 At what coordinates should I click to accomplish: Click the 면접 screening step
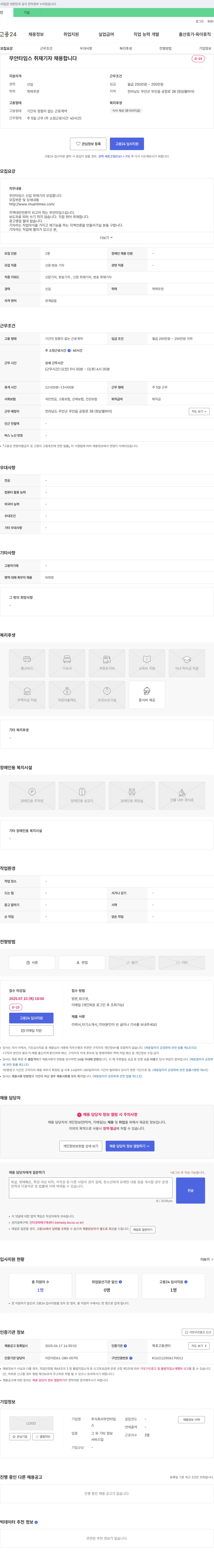tap(82, 962)
